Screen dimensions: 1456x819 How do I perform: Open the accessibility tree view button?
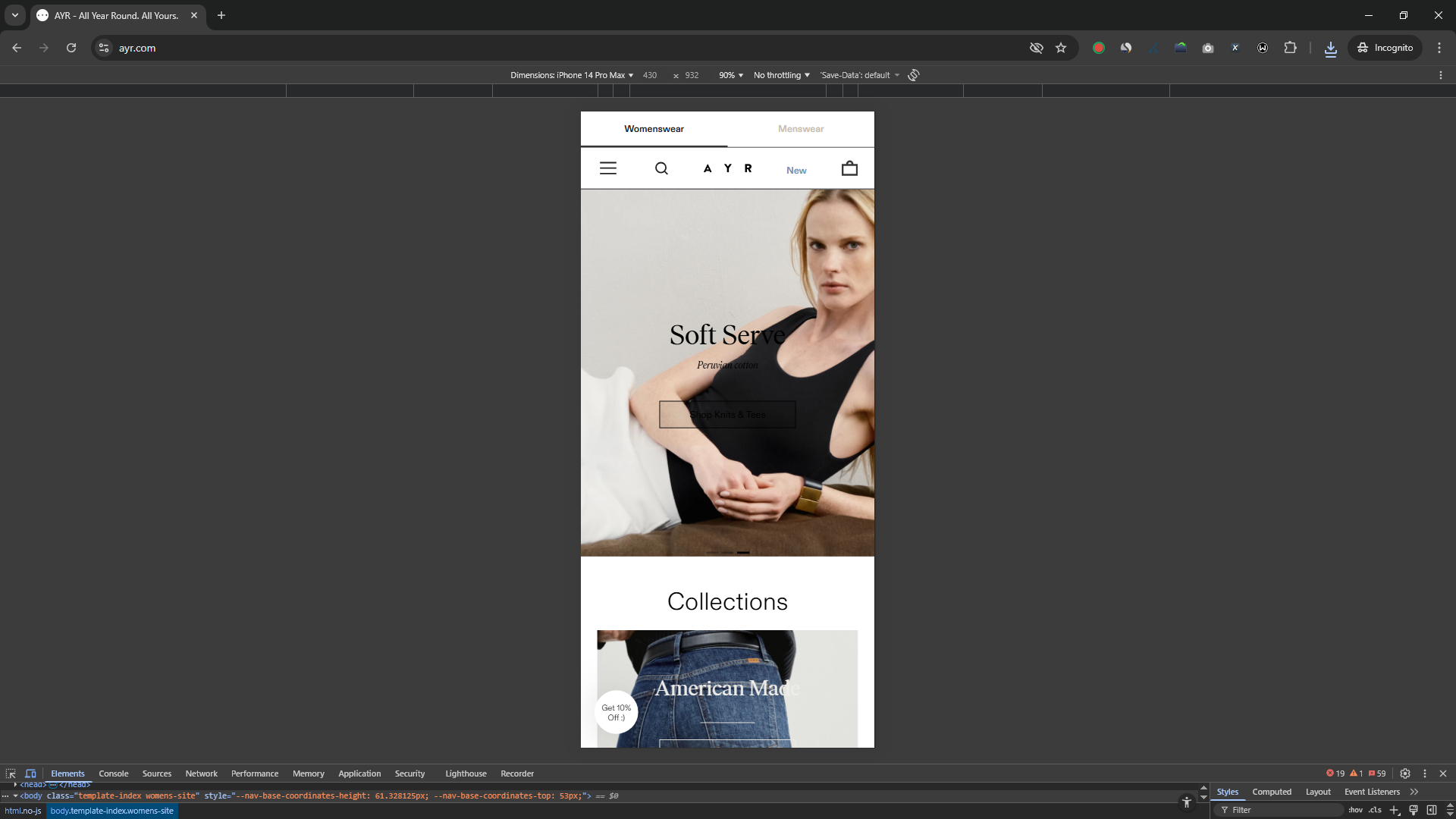tap(1187, 802)
